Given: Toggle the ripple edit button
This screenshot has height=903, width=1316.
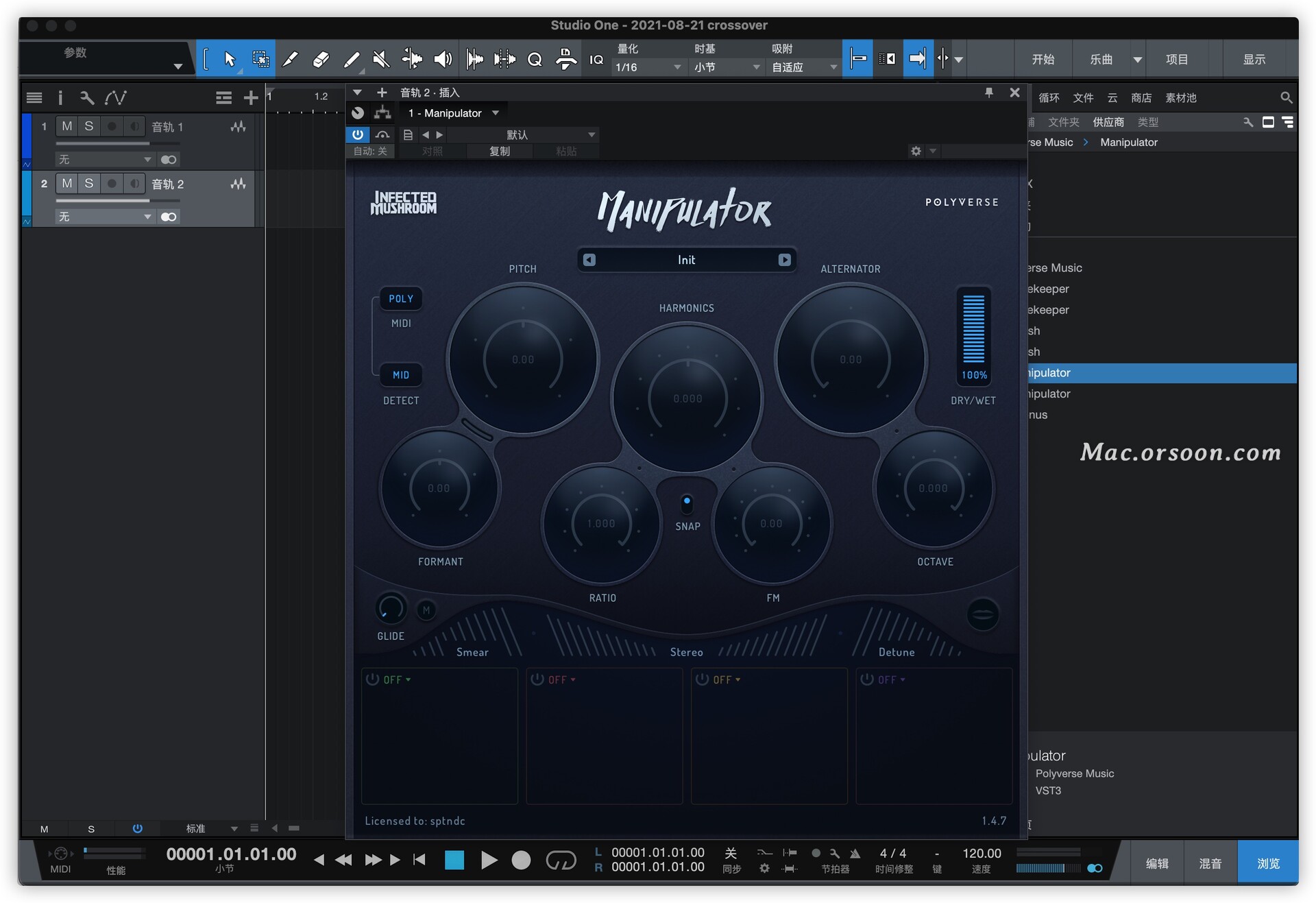Looking at the screenshot, I should (888, 59).
